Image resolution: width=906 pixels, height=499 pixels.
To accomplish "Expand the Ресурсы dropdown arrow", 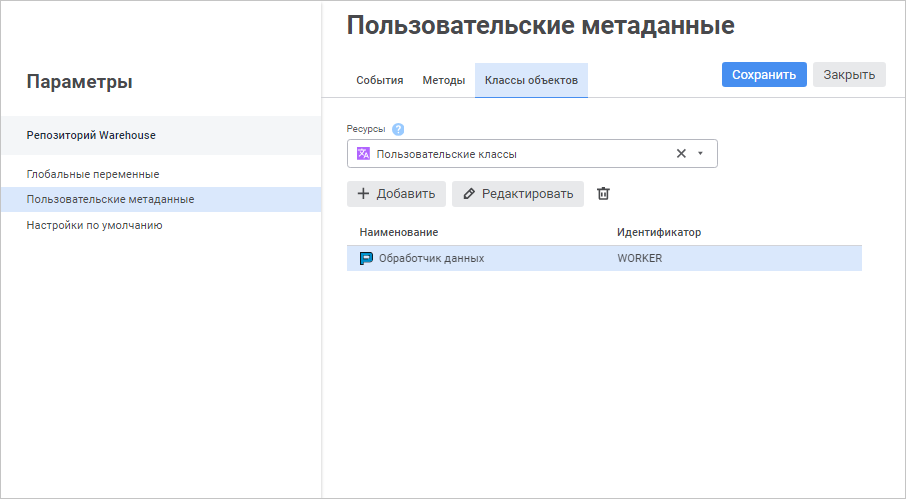I will pyautogui.click(x=700, y=154).
